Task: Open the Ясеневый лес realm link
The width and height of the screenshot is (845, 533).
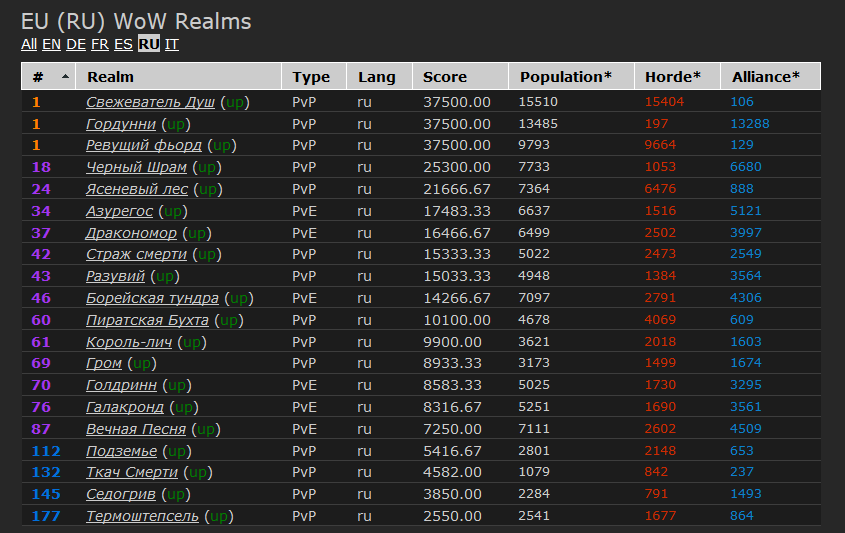Action: (137, 189)
